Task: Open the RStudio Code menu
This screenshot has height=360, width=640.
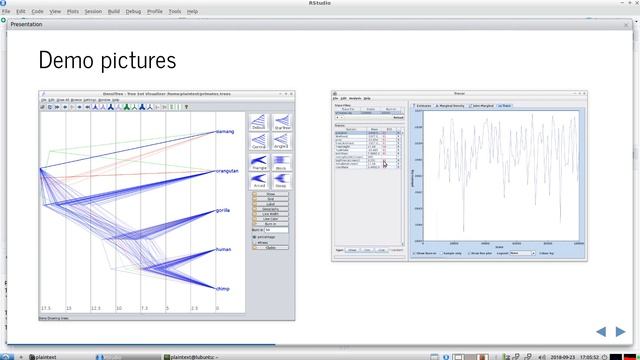Action: point(37,11)
